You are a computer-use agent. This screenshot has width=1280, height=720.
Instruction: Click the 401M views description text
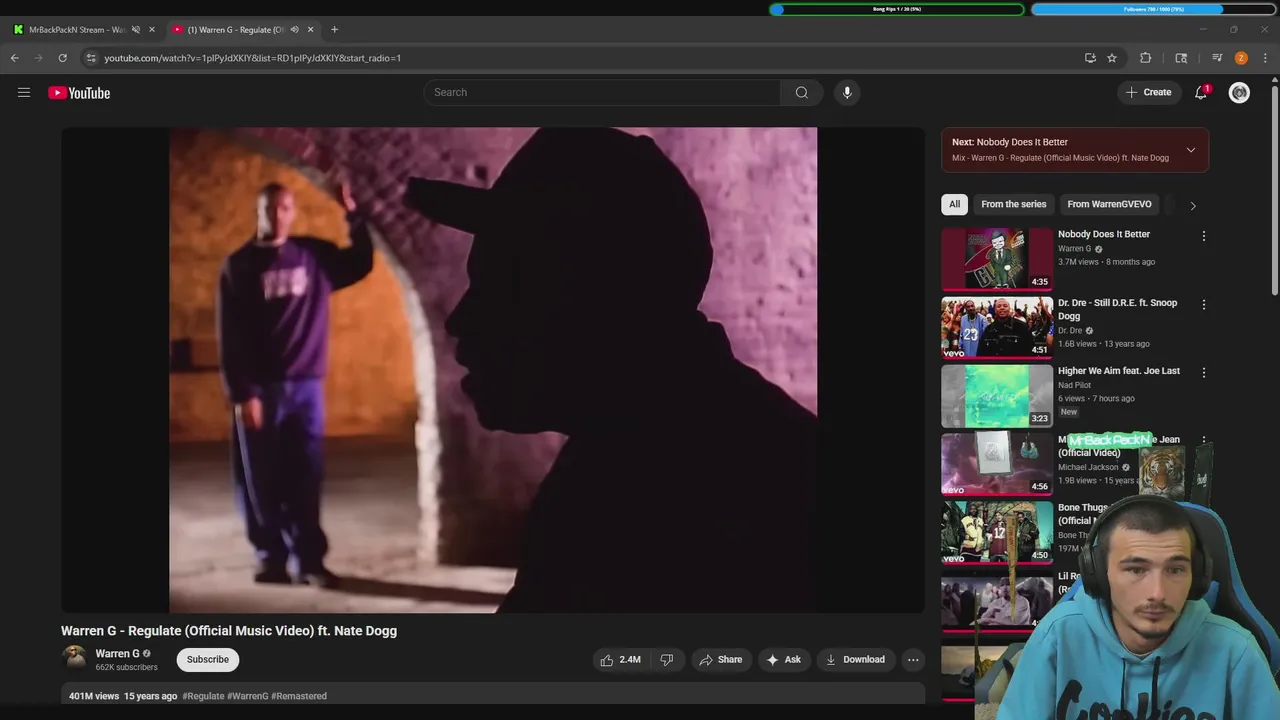(x=94, y=696)
